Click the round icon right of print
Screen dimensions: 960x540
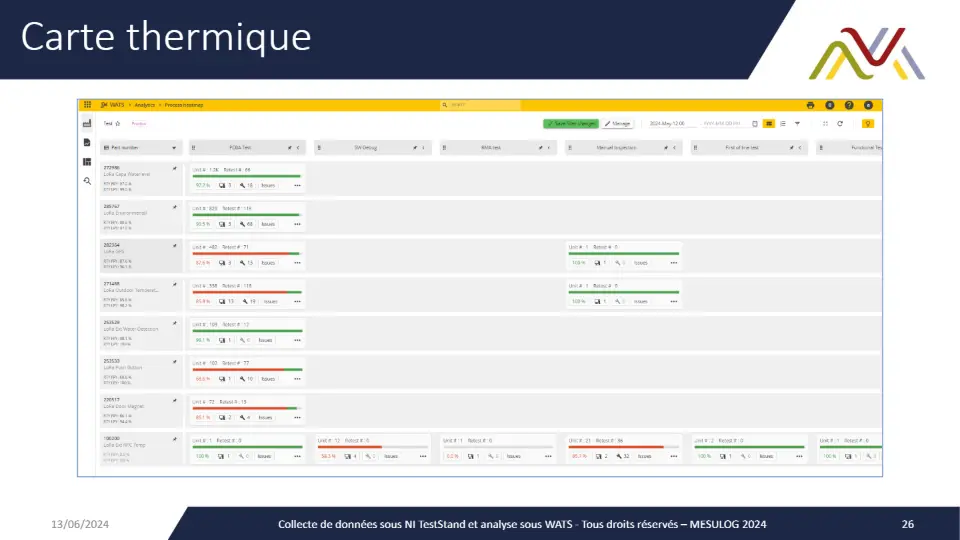830,105
